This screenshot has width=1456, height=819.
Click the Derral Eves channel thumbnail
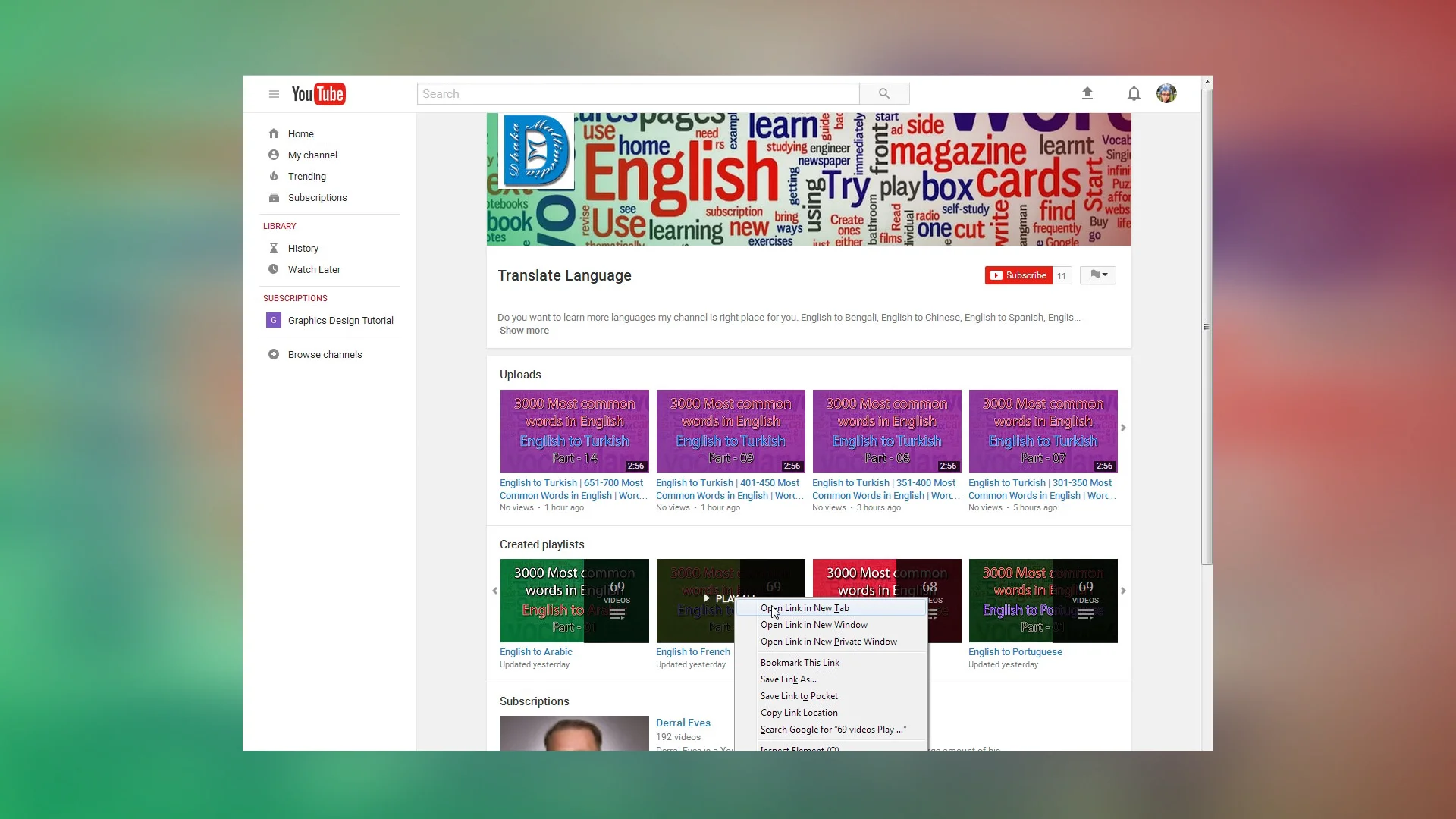point(574,733)
